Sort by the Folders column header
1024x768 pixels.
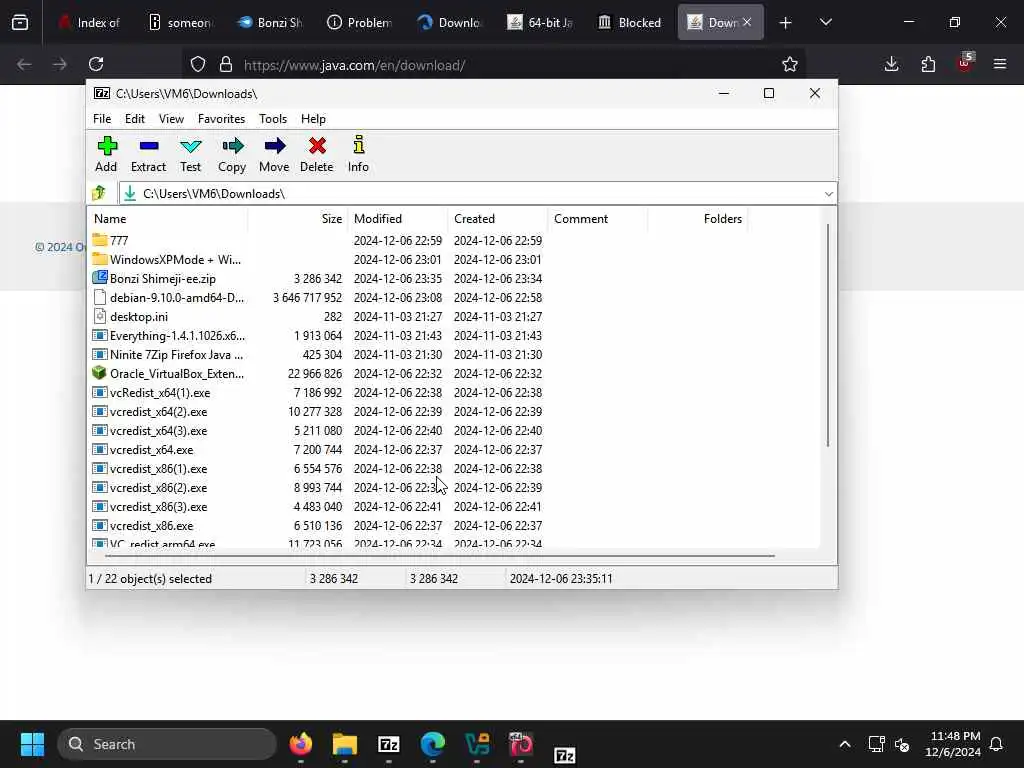pos(697,219)
